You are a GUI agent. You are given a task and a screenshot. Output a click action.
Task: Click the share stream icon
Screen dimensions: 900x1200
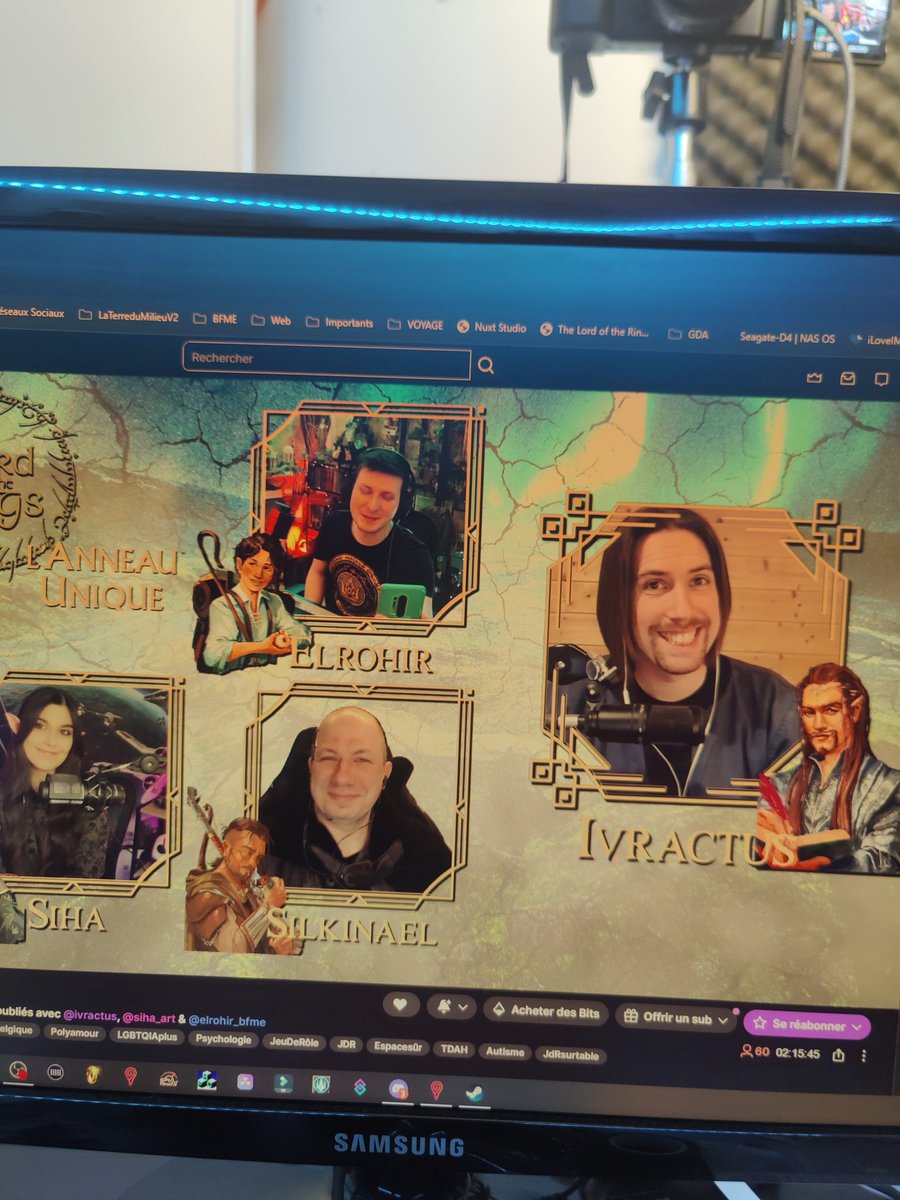[x=838, y=1054]
